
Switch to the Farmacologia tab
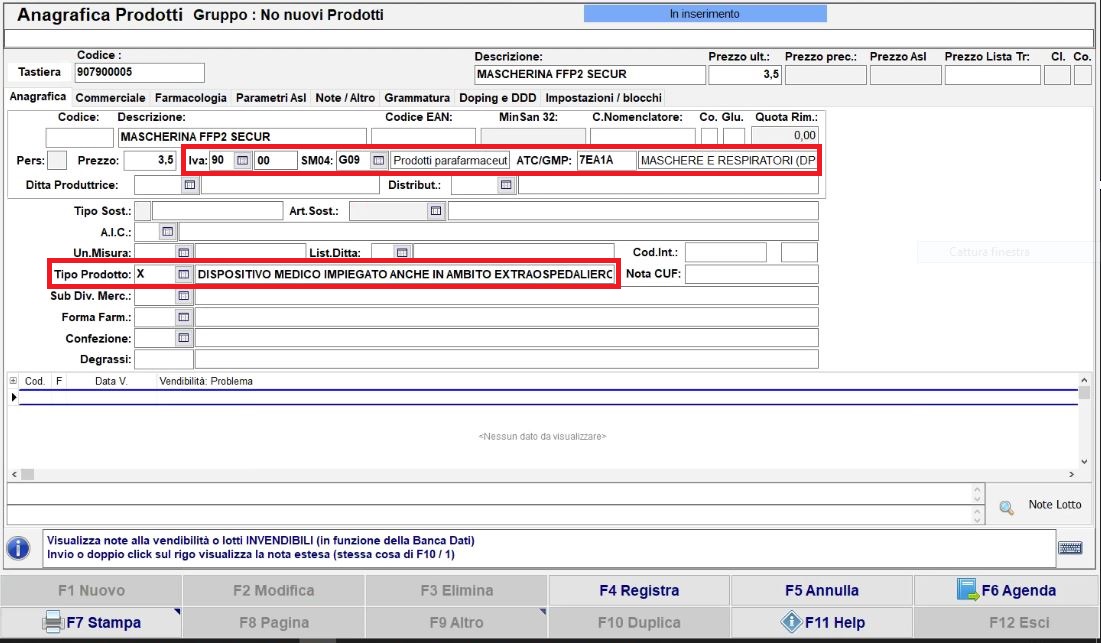pyautogui.click(x=190, y=98)
